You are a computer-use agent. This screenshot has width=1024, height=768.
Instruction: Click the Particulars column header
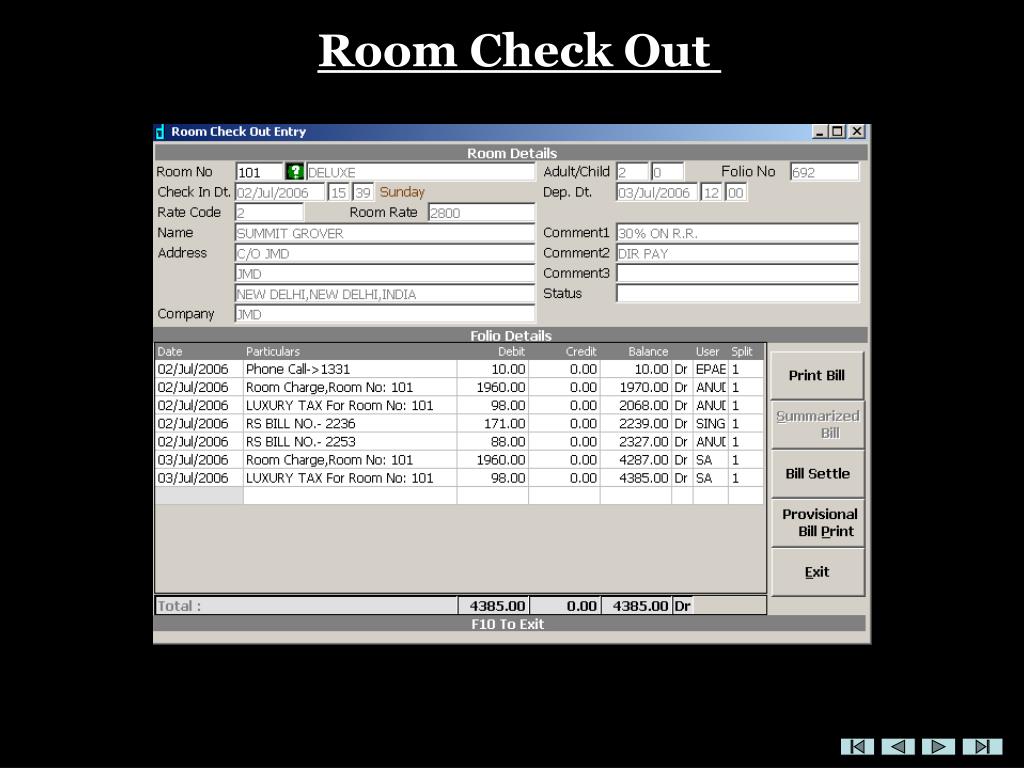350,351
